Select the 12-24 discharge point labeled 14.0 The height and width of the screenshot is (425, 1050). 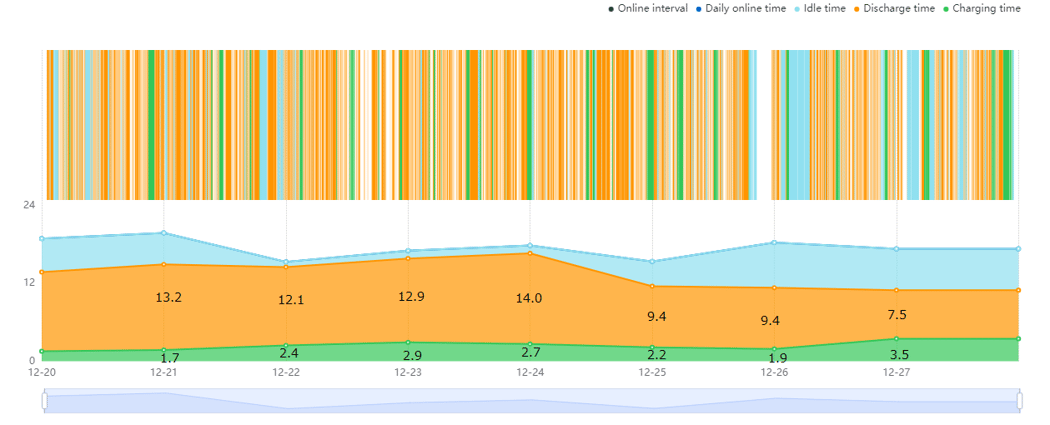530,253
